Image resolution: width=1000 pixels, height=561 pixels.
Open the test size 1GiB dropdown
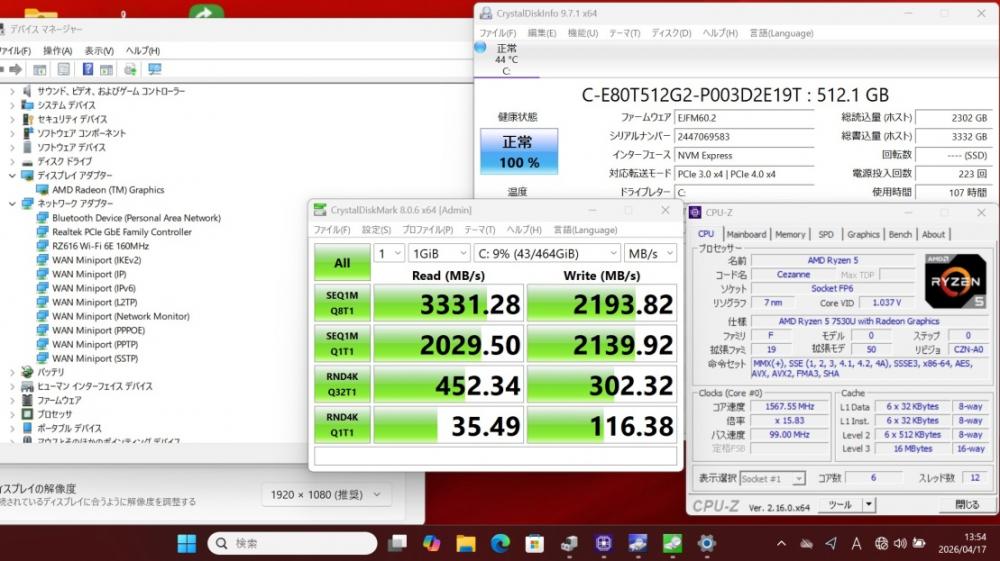click(437, 254)
